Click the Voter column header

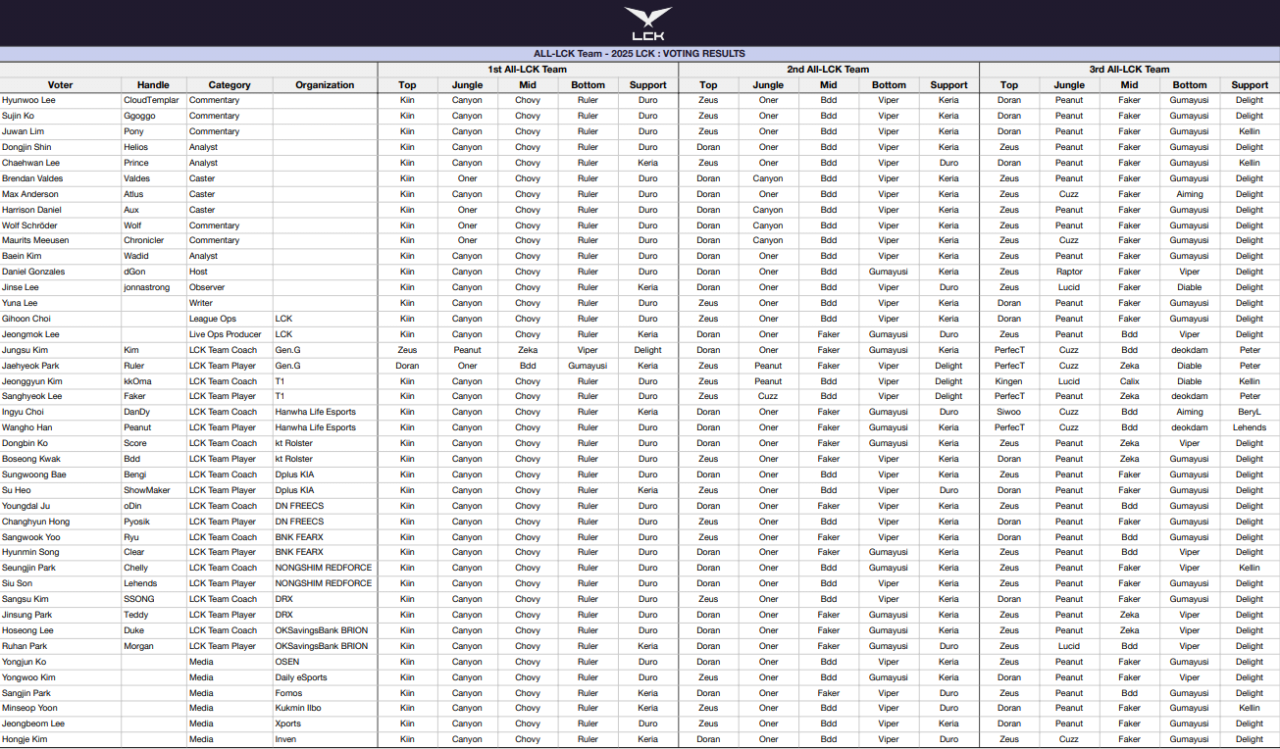pyautogui.click(x=60, y=85)
